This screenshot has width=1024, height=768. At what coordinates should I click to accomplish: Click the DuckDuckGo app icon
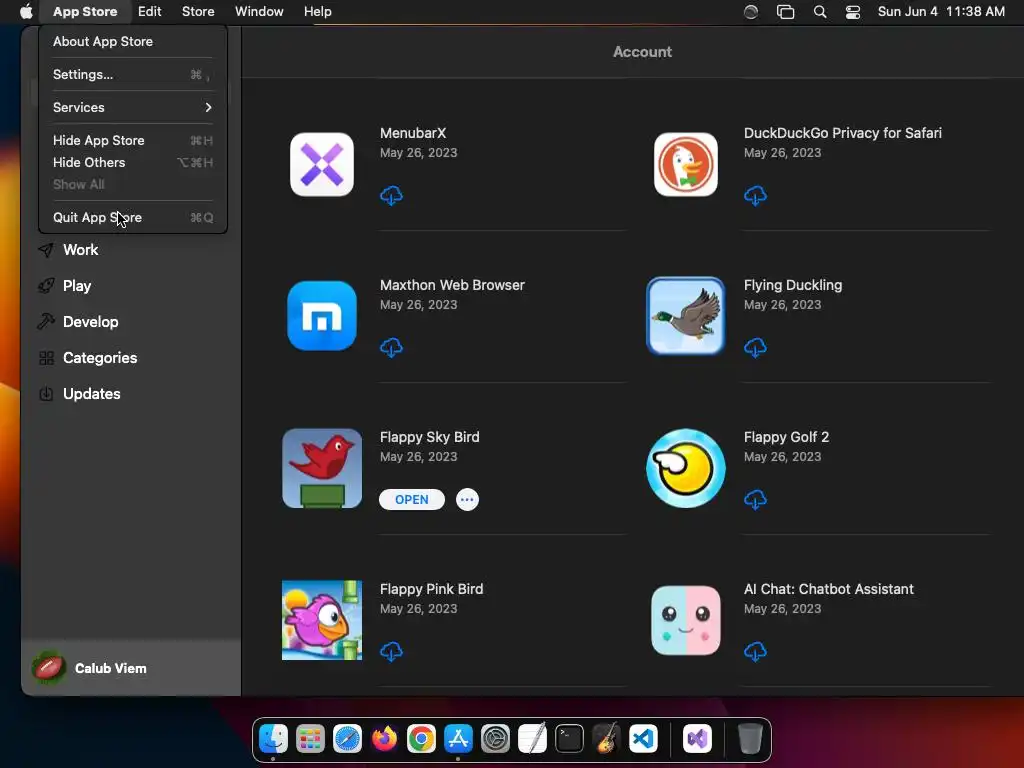686,165
